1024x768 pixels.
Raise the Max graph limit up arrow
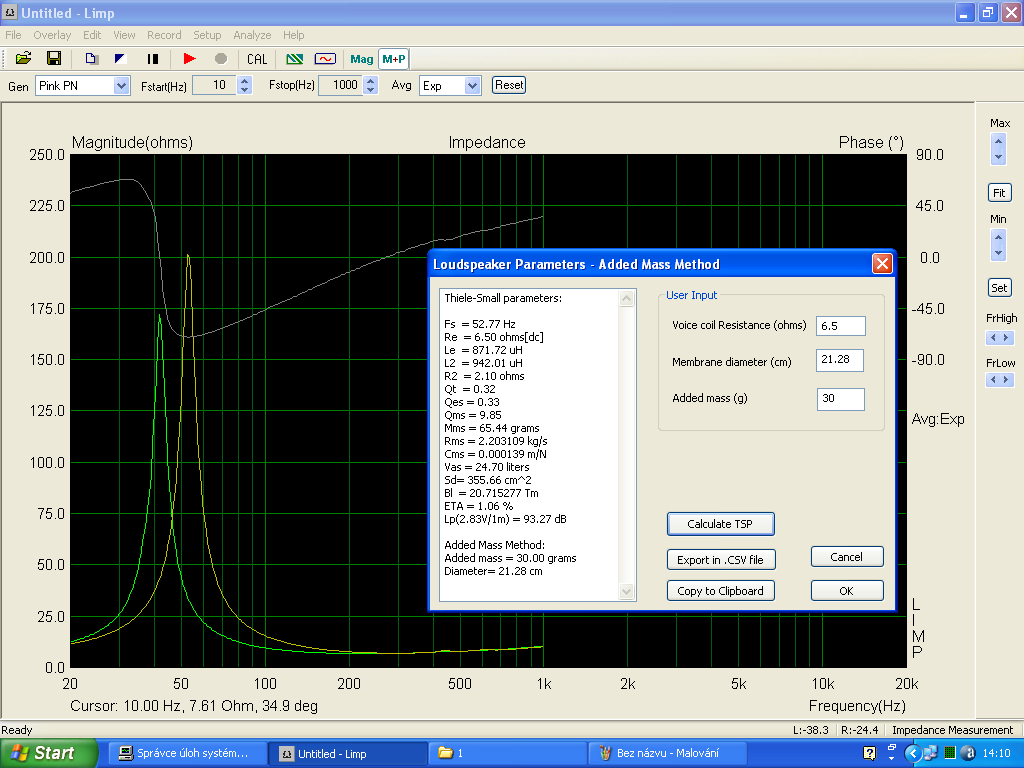pos(998,141)
